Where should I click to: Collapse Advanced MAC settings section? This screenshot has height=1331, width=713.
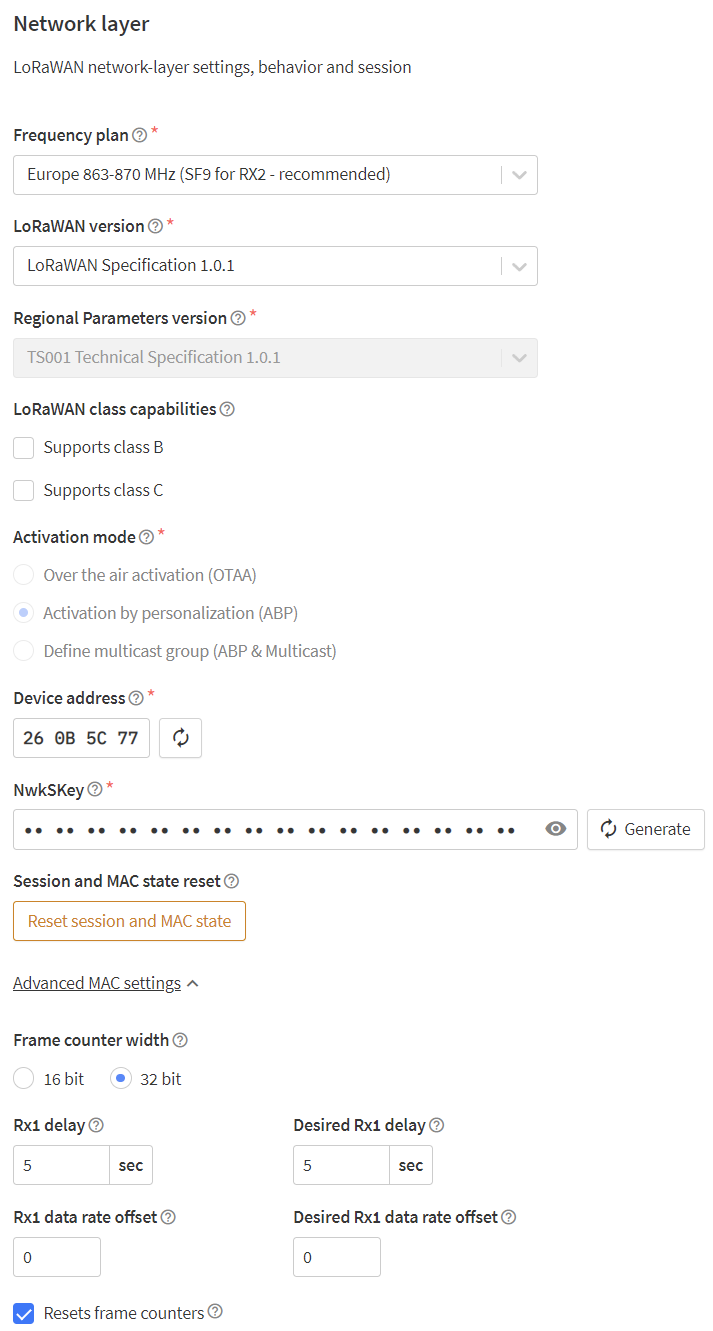[106, 983]
